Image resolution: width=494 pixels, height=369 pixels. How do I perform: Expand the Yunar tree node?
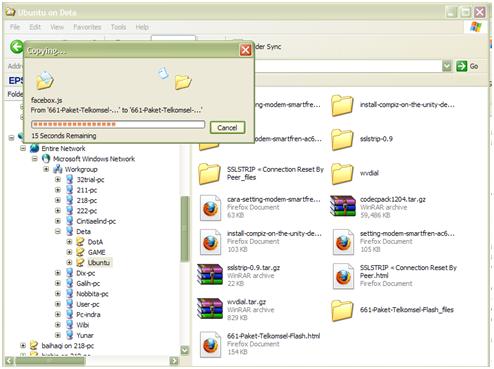[x=58, y=335]
